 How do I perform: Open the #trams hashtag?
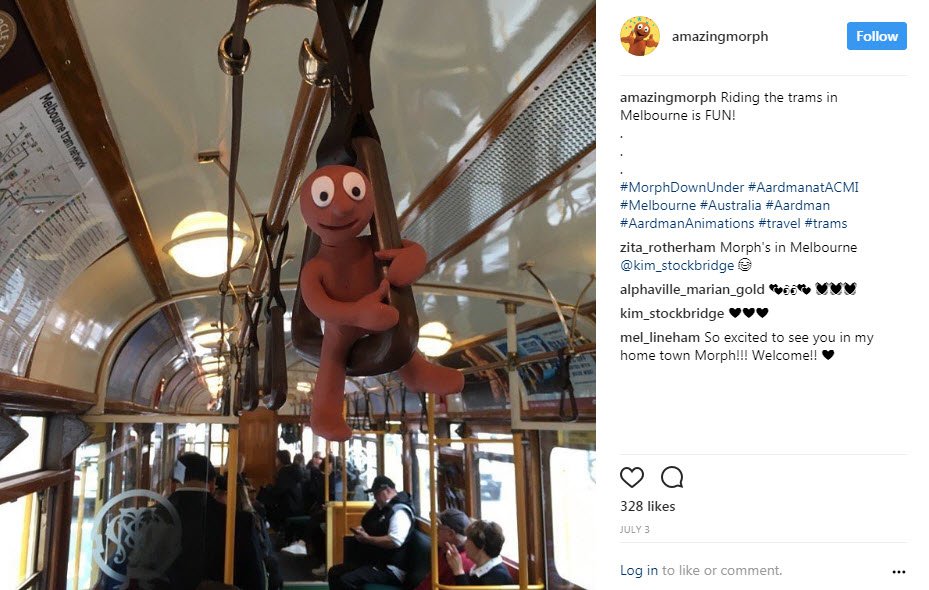[x=826, y=223]
